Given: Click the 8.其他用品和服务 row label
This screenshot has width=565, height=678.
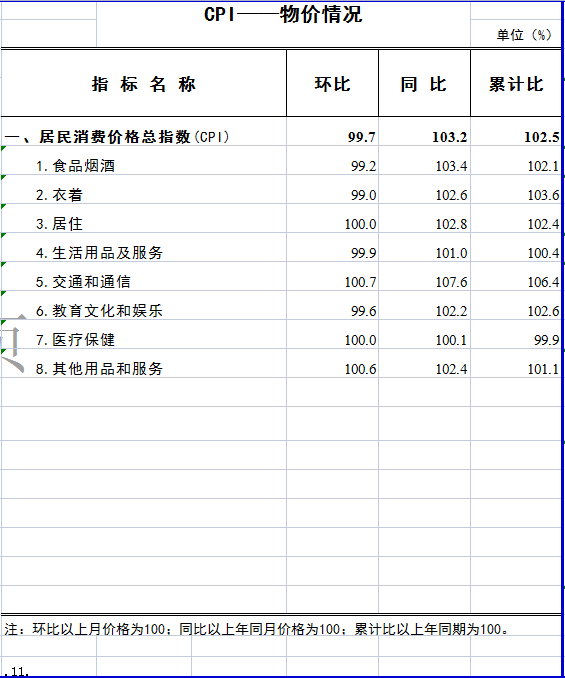Looking at the screenshot, I should coord(99,368).
